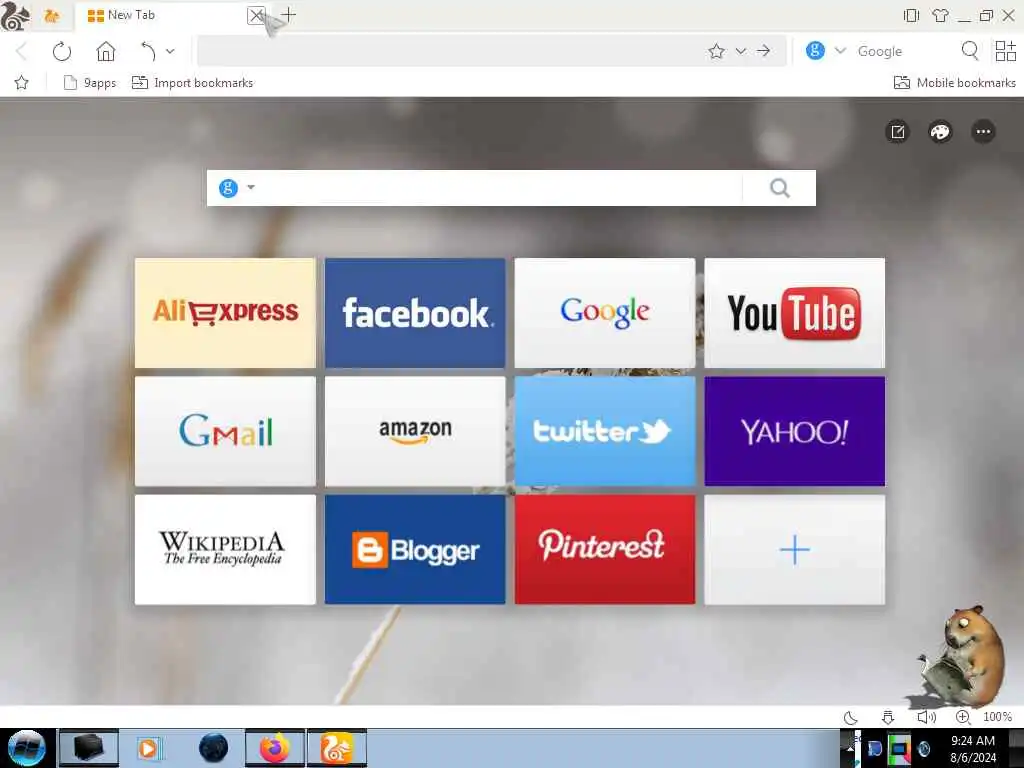
Task: Add a new speed dial tile
Action: pos(795,549)
